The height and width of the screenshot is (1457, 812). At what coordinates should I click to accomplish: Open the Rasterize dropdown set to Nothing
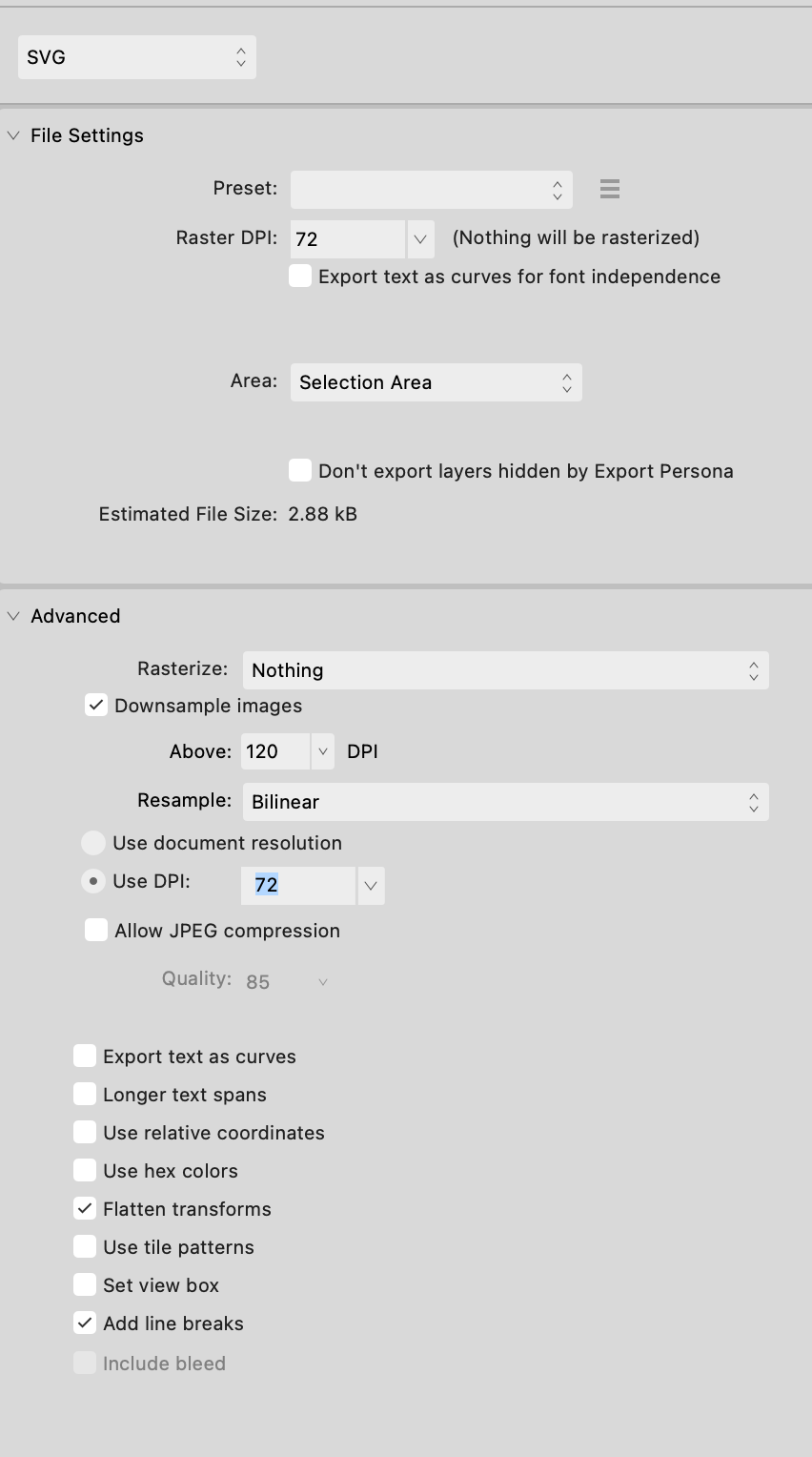pos(505,670)
